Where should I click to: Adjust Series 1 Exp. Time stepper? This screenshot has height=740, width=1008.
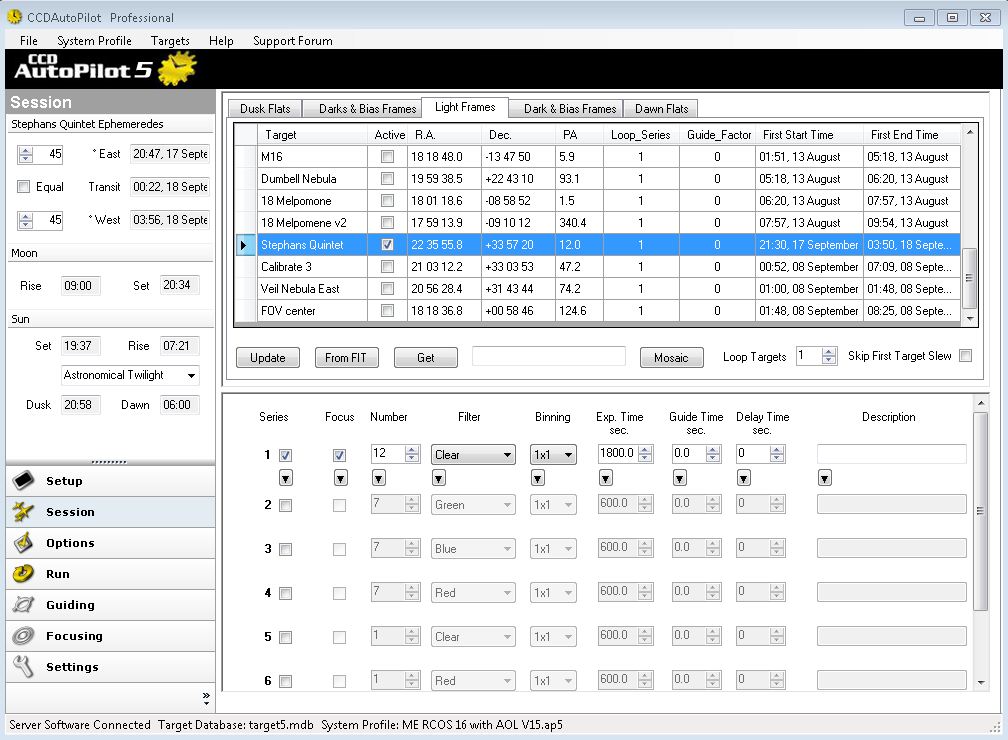point(645,454)
